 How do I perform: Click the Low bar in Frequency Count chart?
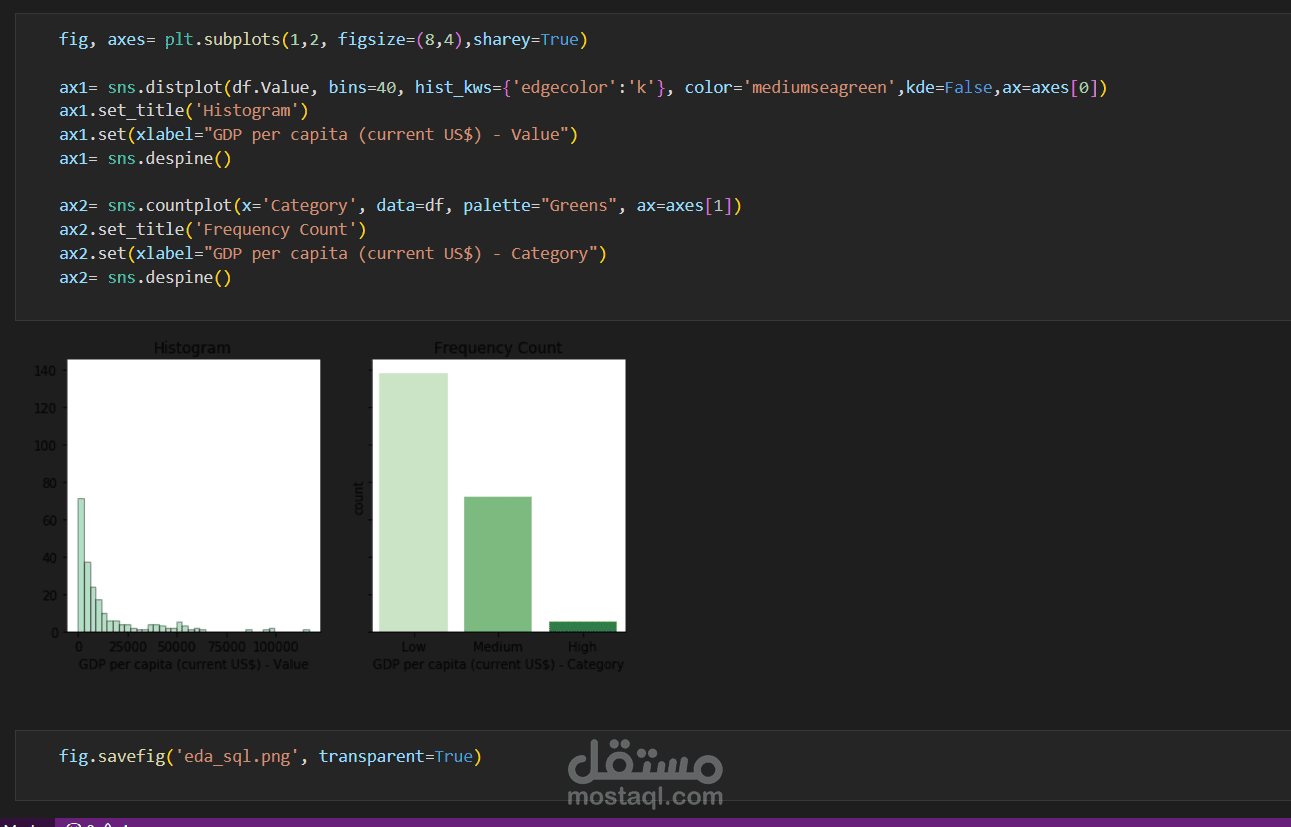(x=413, y=502)
